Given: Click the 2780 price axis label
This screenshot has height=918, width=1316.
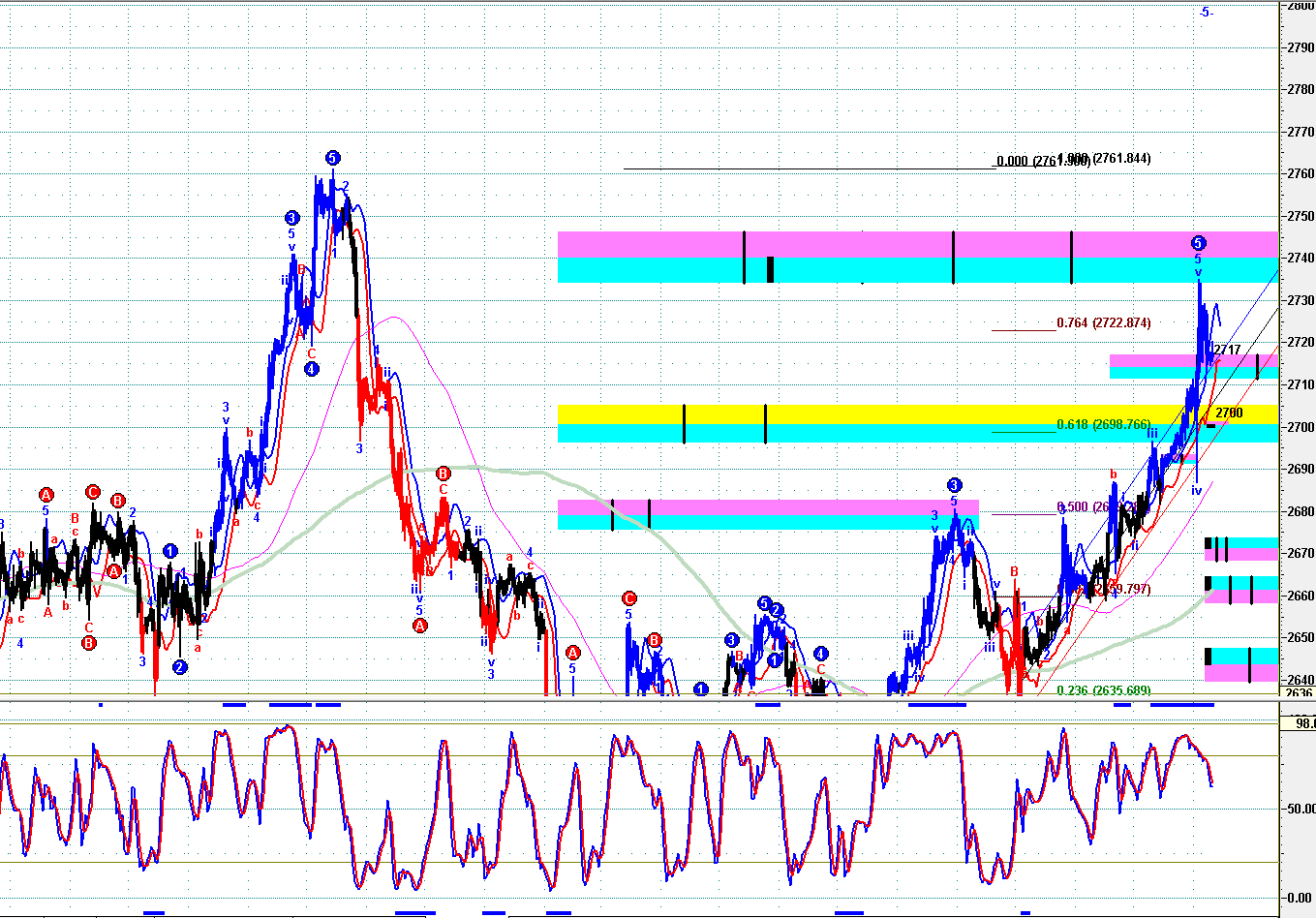Looking at the screenshot, I should point(1300,89).
